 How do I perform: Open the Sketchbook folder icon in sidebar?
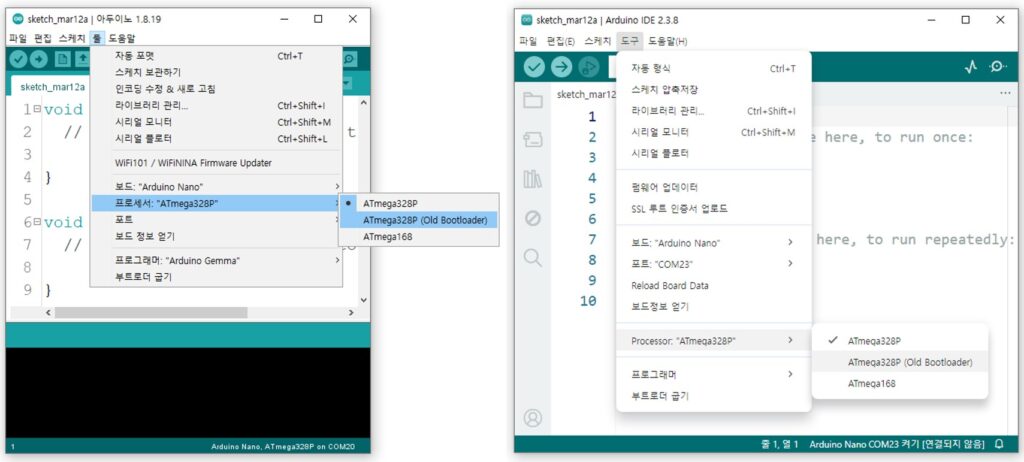click(533, 100)
